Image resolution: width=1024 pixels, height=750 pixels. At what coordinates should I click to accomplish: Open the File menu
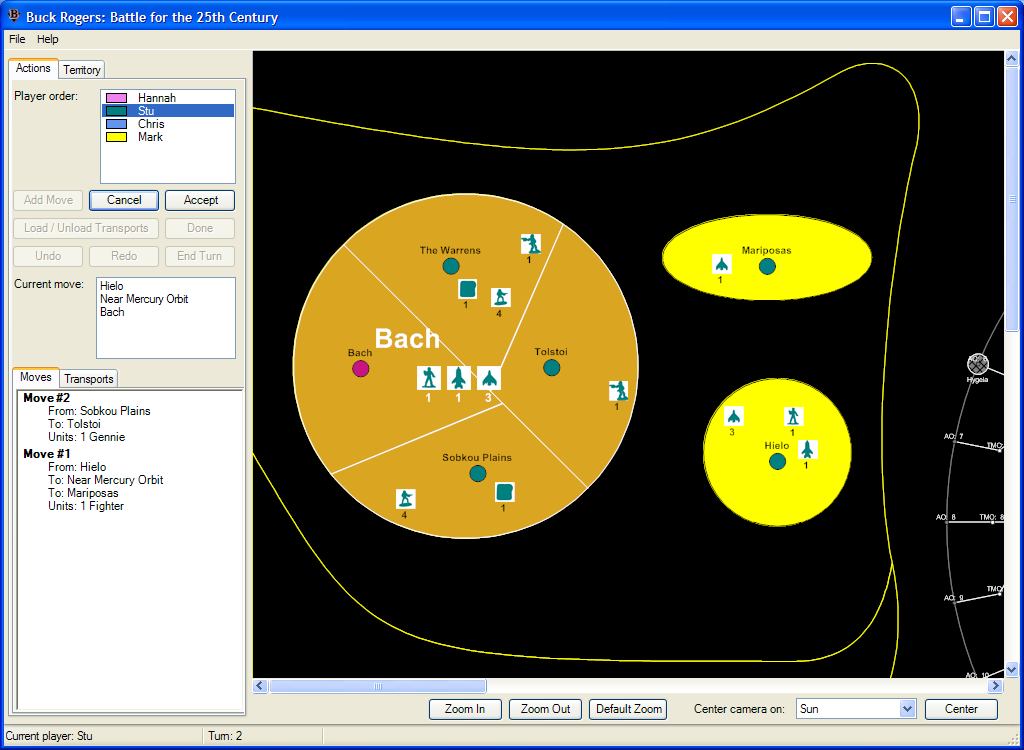coord(17,39)
